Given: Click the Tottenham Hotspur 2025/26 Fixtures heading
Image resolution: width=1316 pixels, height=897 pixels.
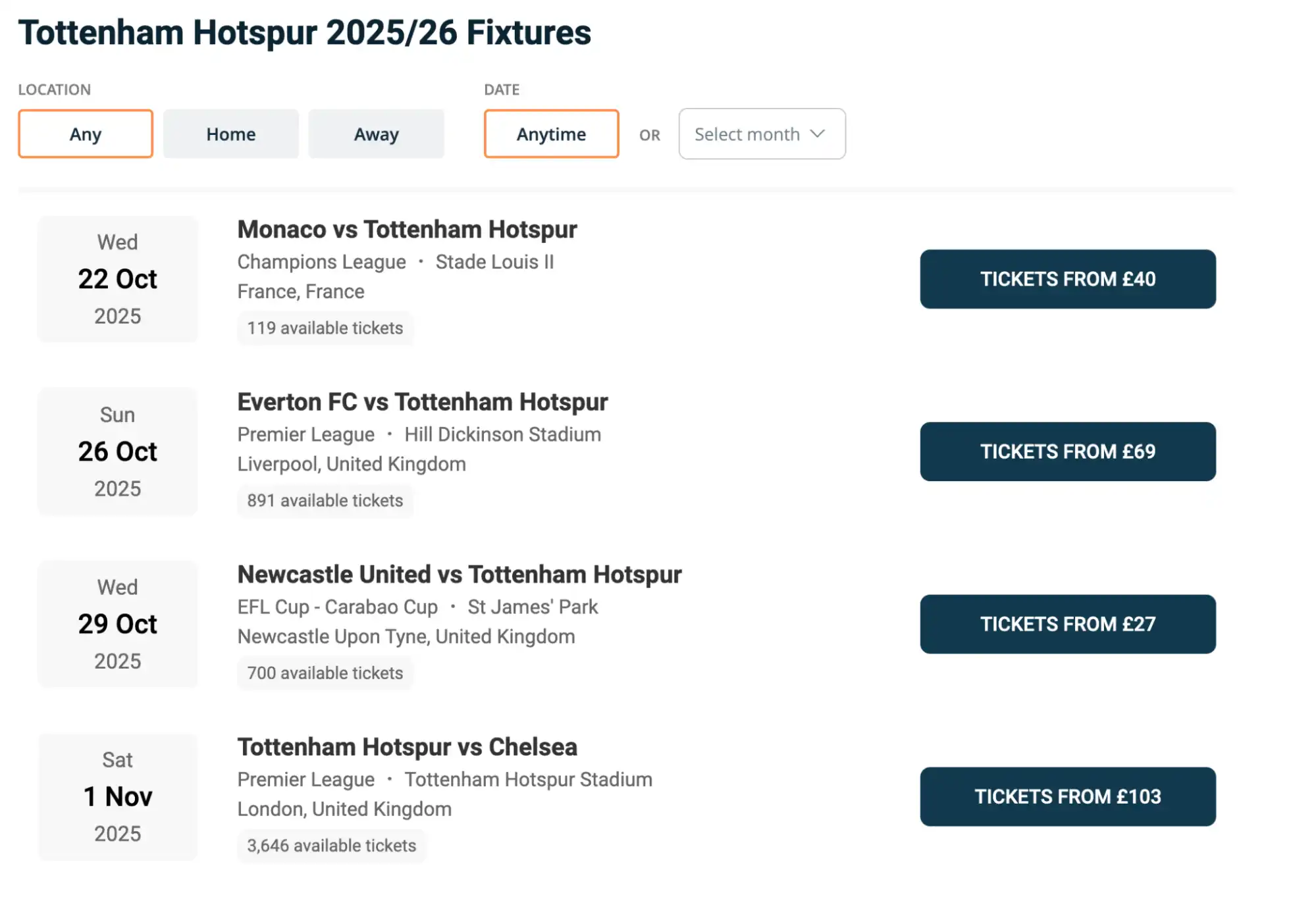Looking at the screenshot, I should coord(305,32).
